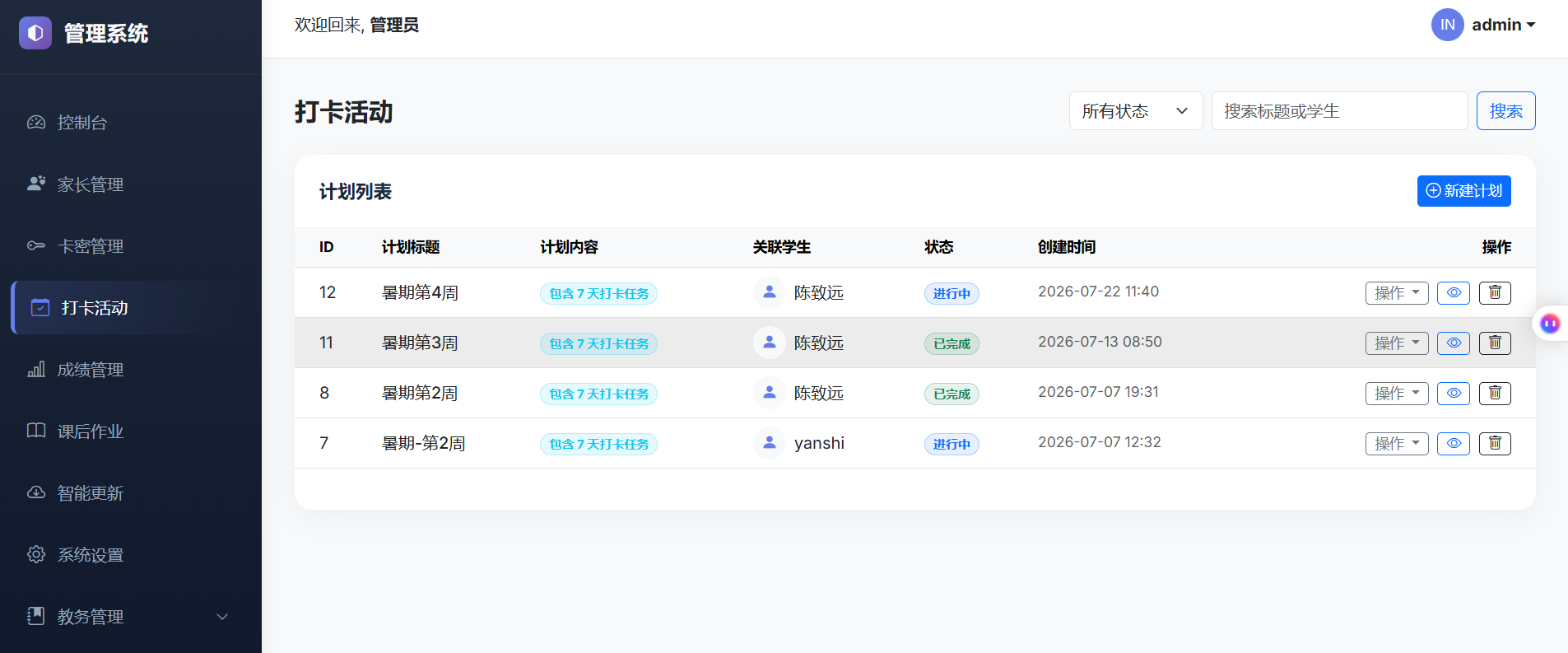Delete the 暑期-第2周 plan

click(1495, 444)
